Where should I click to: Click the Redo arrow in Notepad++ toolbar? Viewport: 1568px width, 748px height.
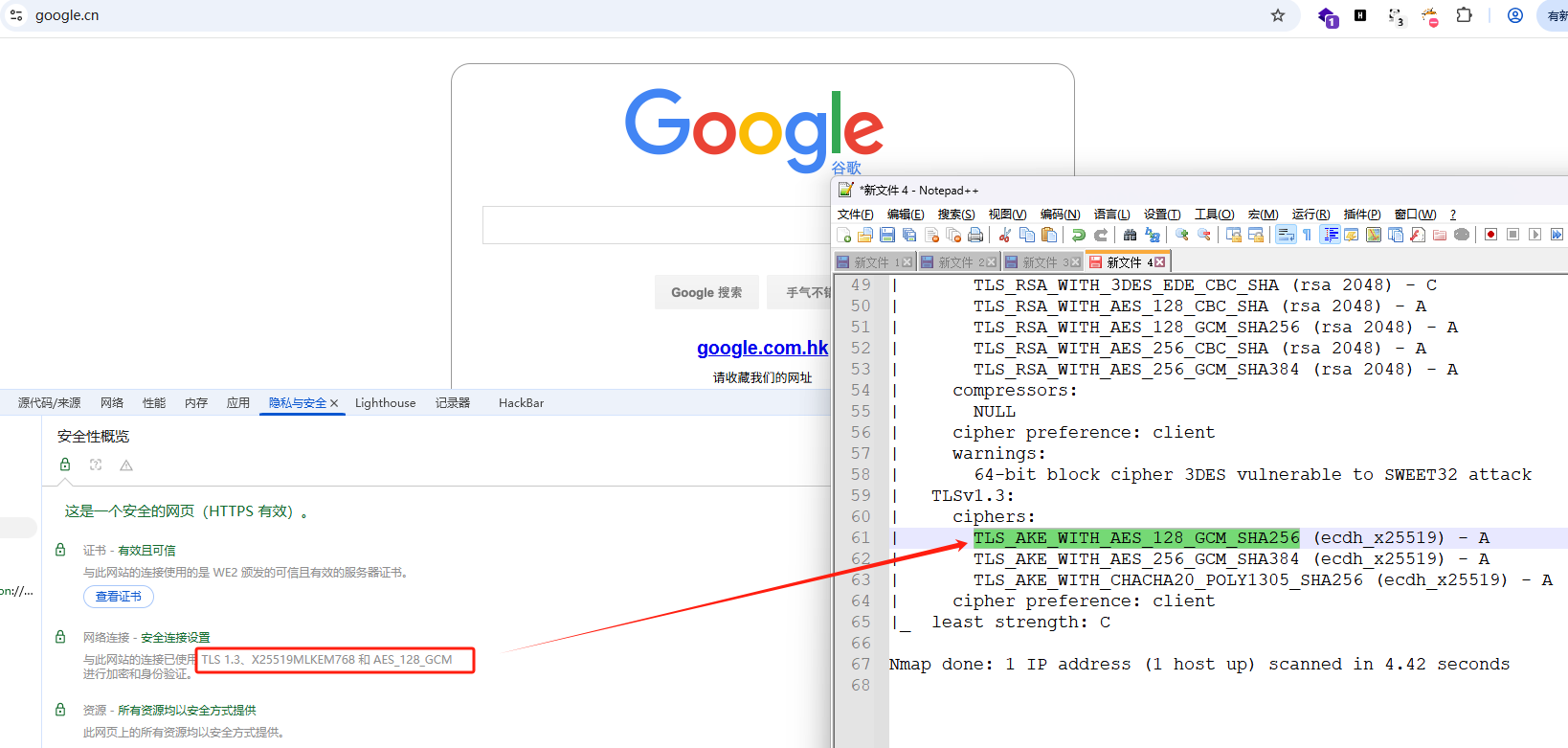1100,235
